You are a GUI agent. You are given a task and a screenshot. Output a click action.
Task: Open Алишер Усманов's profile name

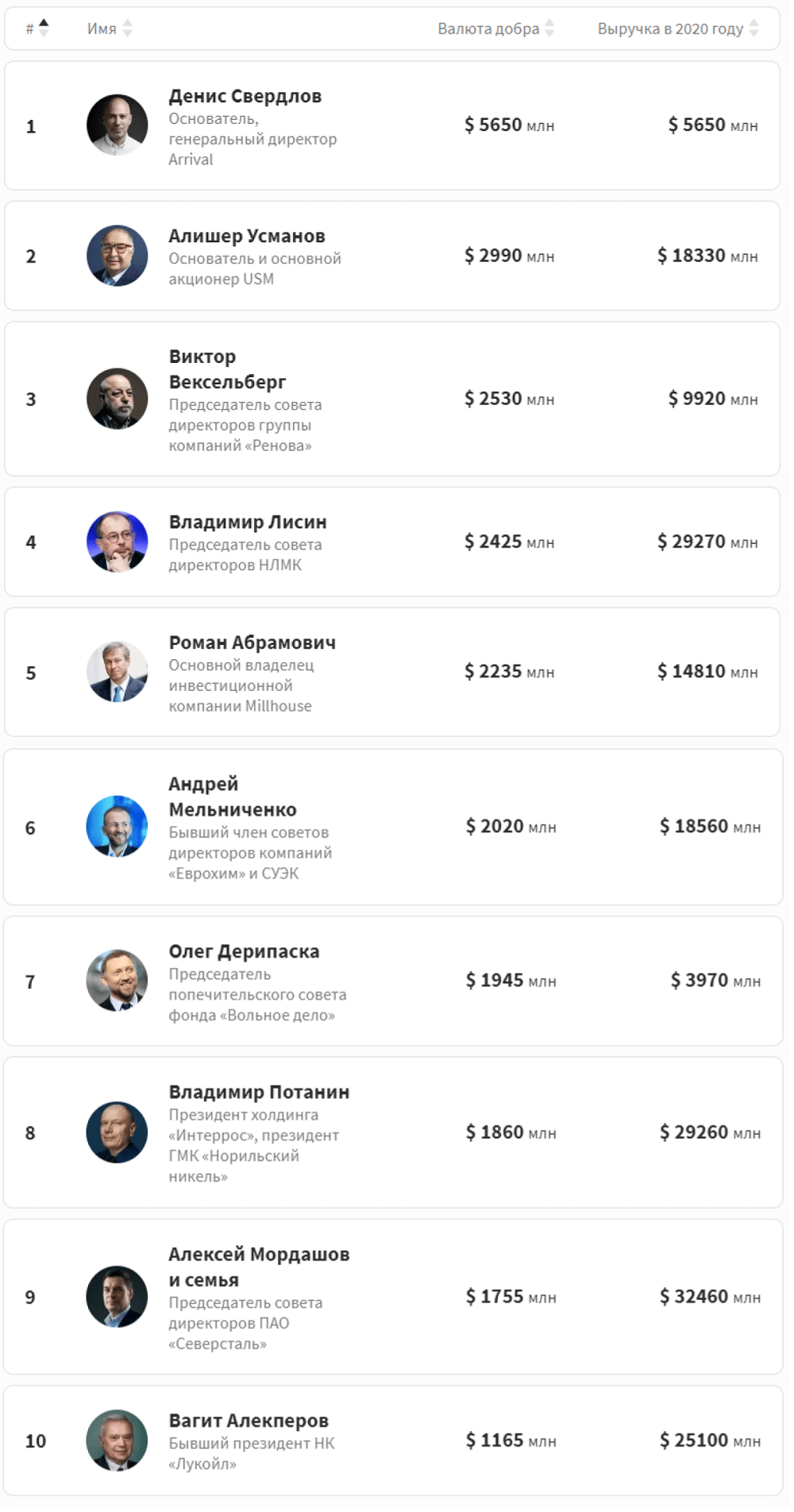pyautogui.click(x=247, y=236)
